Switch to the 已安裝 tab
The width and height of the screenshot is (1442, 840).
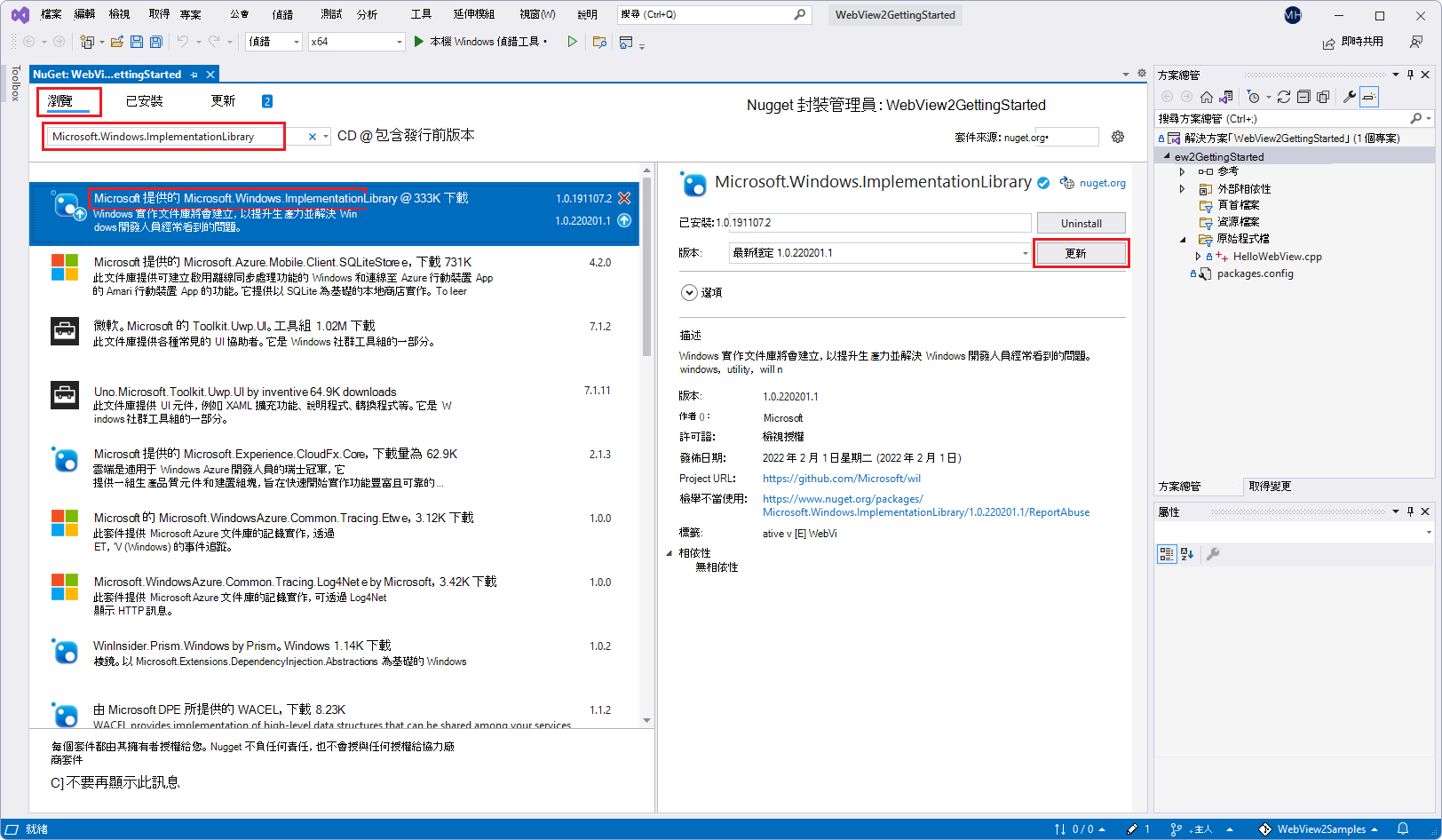pos(146,100)
